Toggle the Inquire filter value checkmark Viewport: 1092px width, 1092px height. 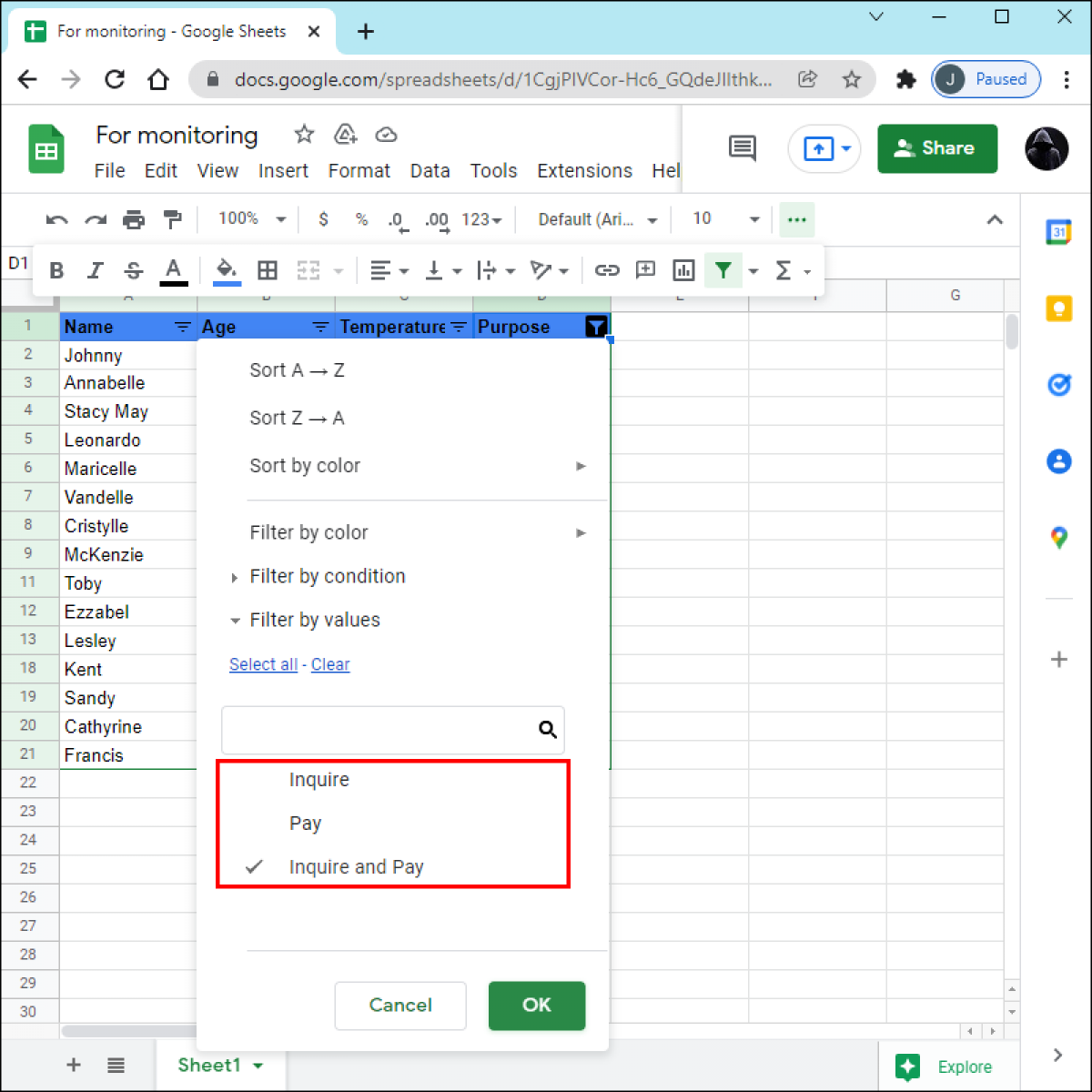[318, 779]
